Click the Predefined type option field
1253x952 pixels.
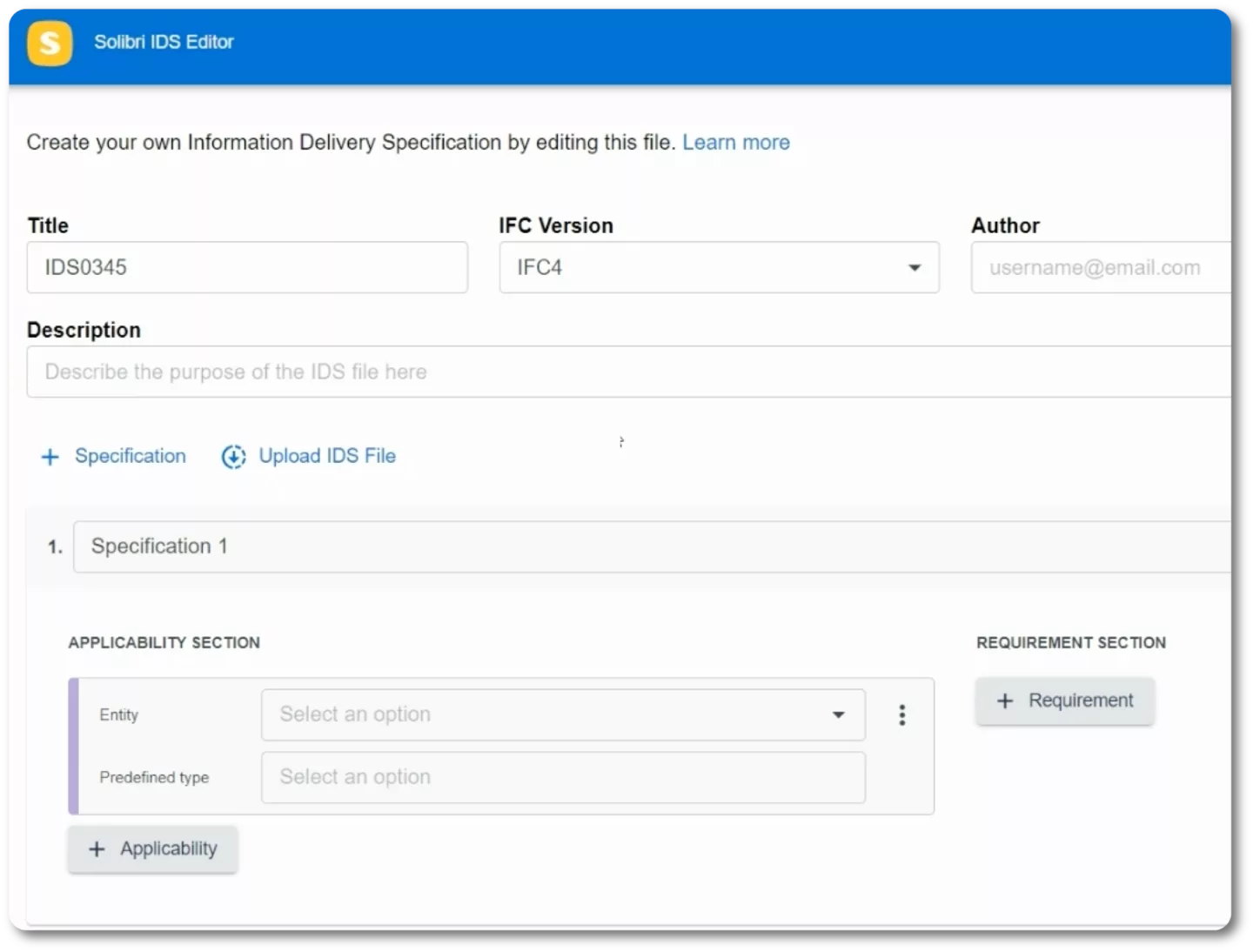[x=563, y=777]
